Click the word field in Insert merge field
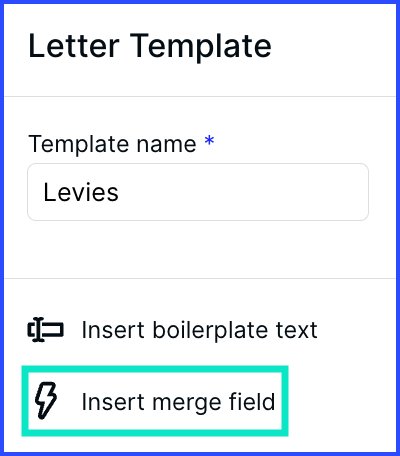Screen dimensions: 400x456 point(252,401)
